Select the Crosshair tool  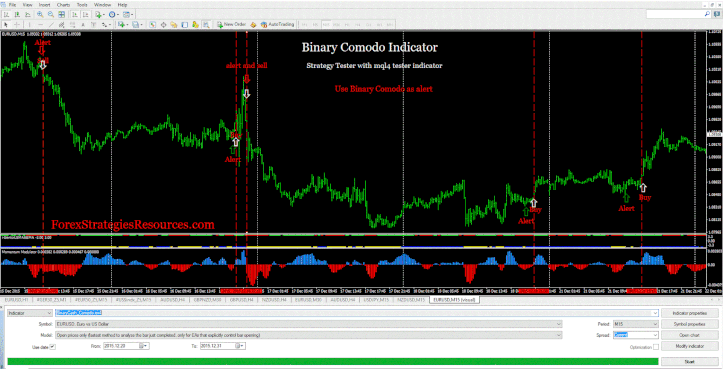click(x=17, y=24)
